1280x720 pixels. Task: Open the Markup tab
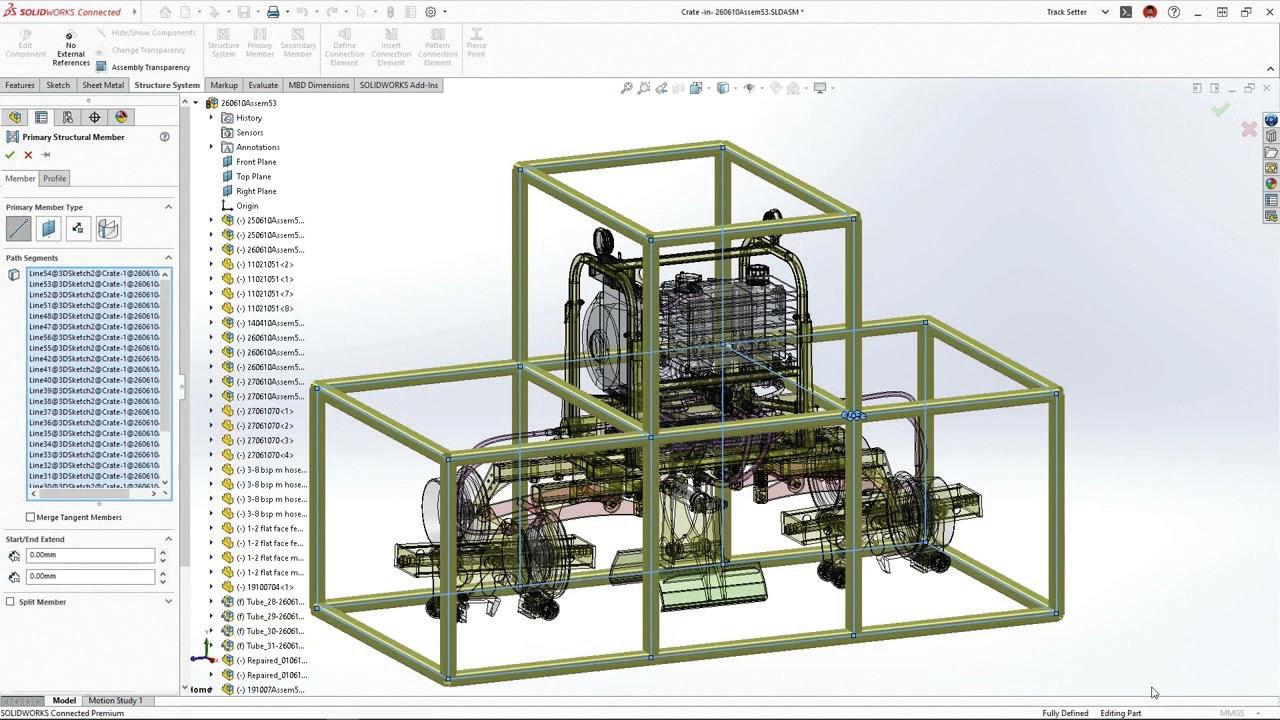[x=224, y=85]
